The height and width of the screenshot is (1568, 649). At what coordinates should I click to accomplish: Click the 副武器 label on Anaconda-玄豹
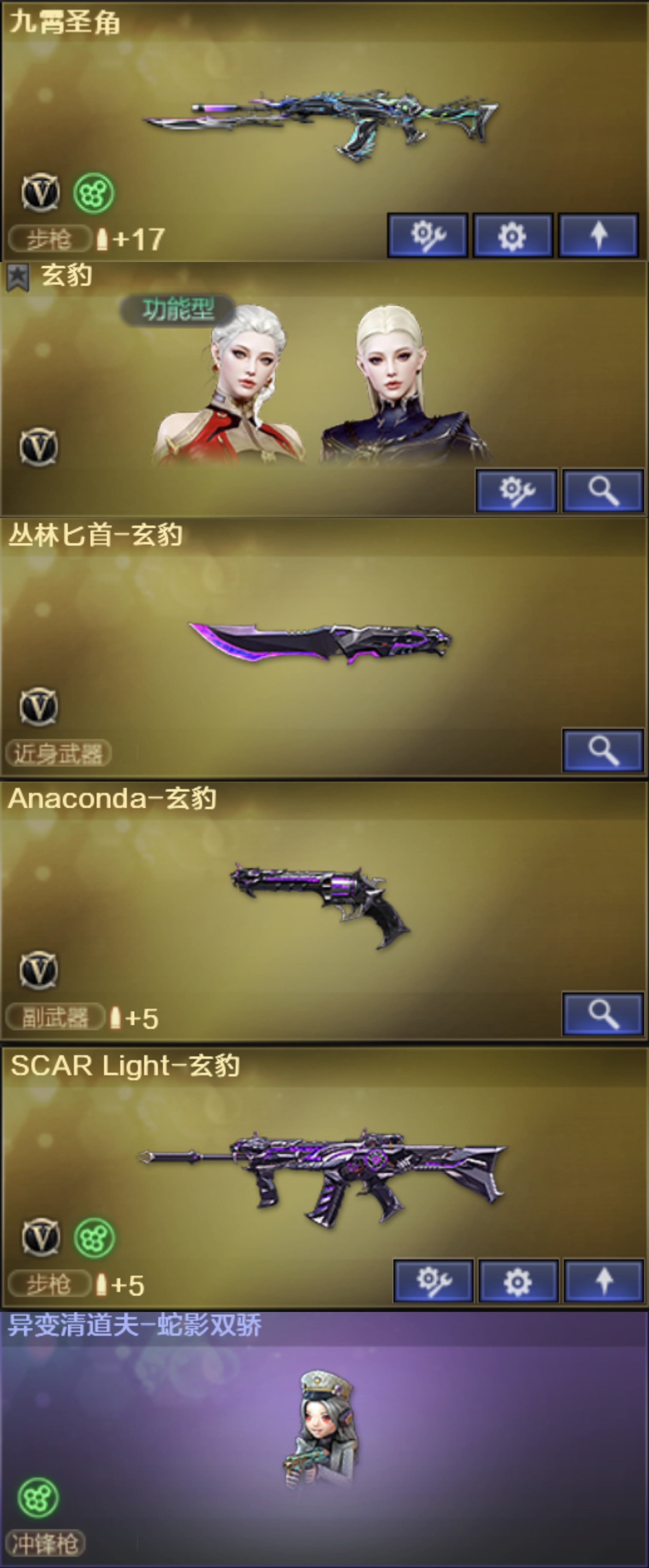(x=55, y=1017)
